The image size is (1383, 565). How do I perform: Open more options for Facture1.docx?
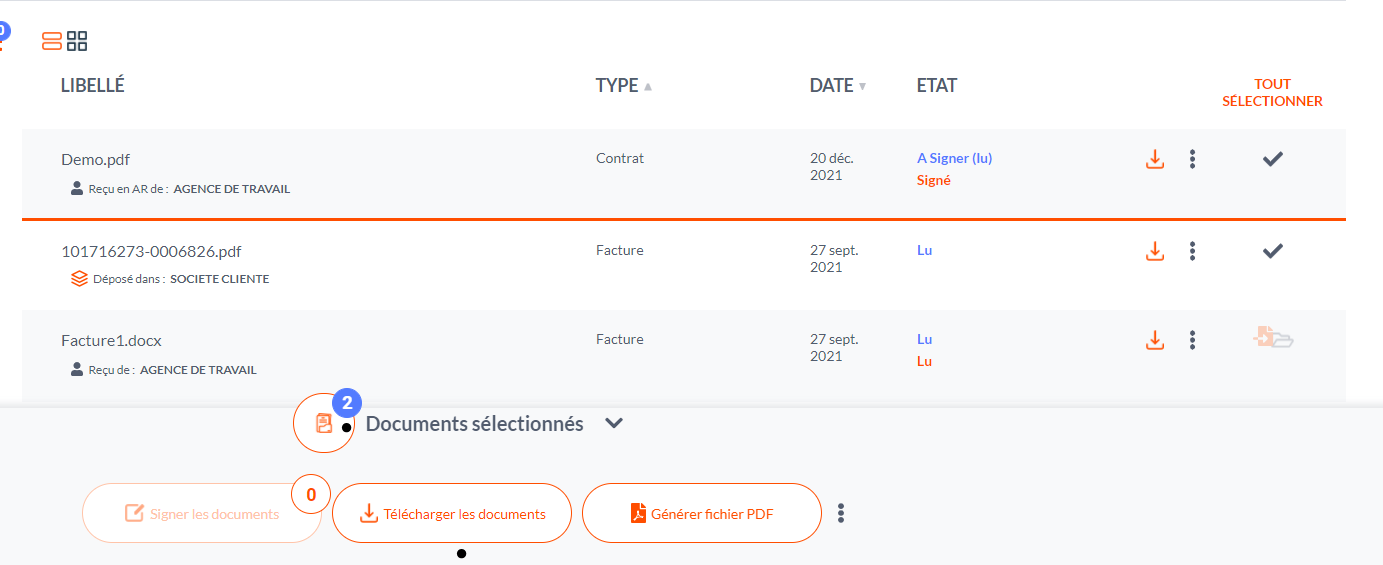(1192, 340)
